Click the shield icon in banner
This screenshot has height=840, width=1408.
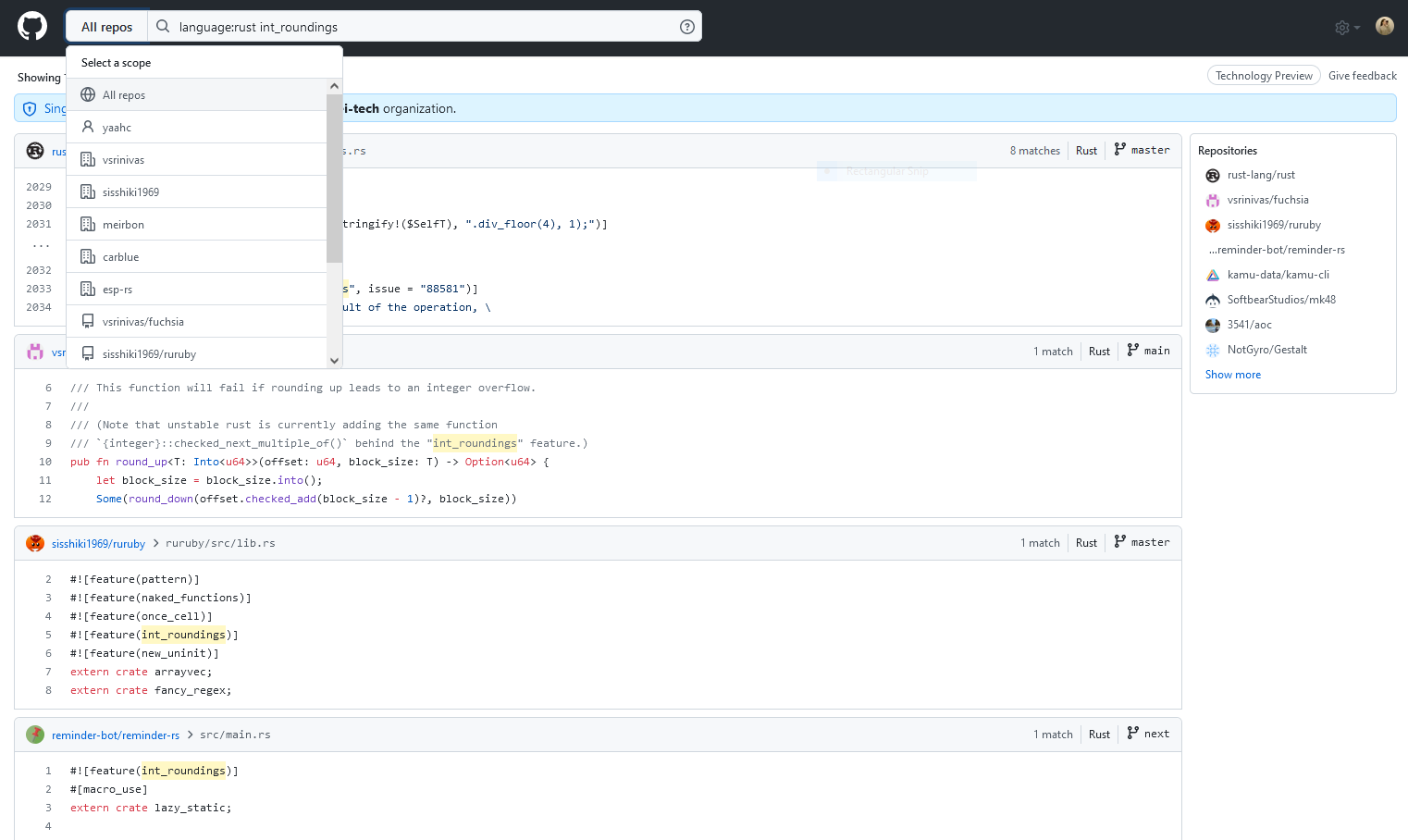30,108
